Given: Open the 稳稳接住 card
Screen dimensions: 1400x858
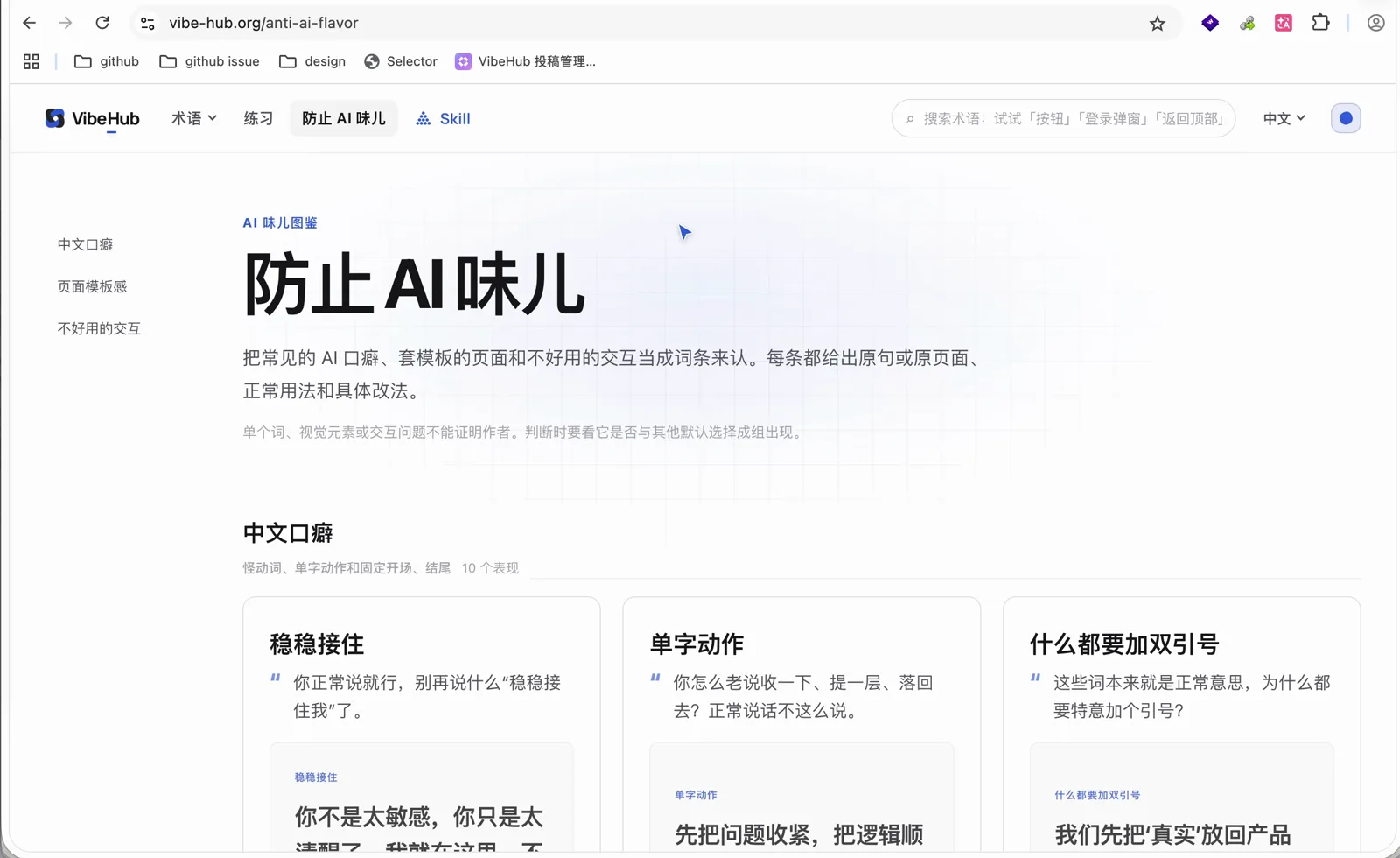Looking at the screenshot, I should pyautogui.click(x=422, y=725).
